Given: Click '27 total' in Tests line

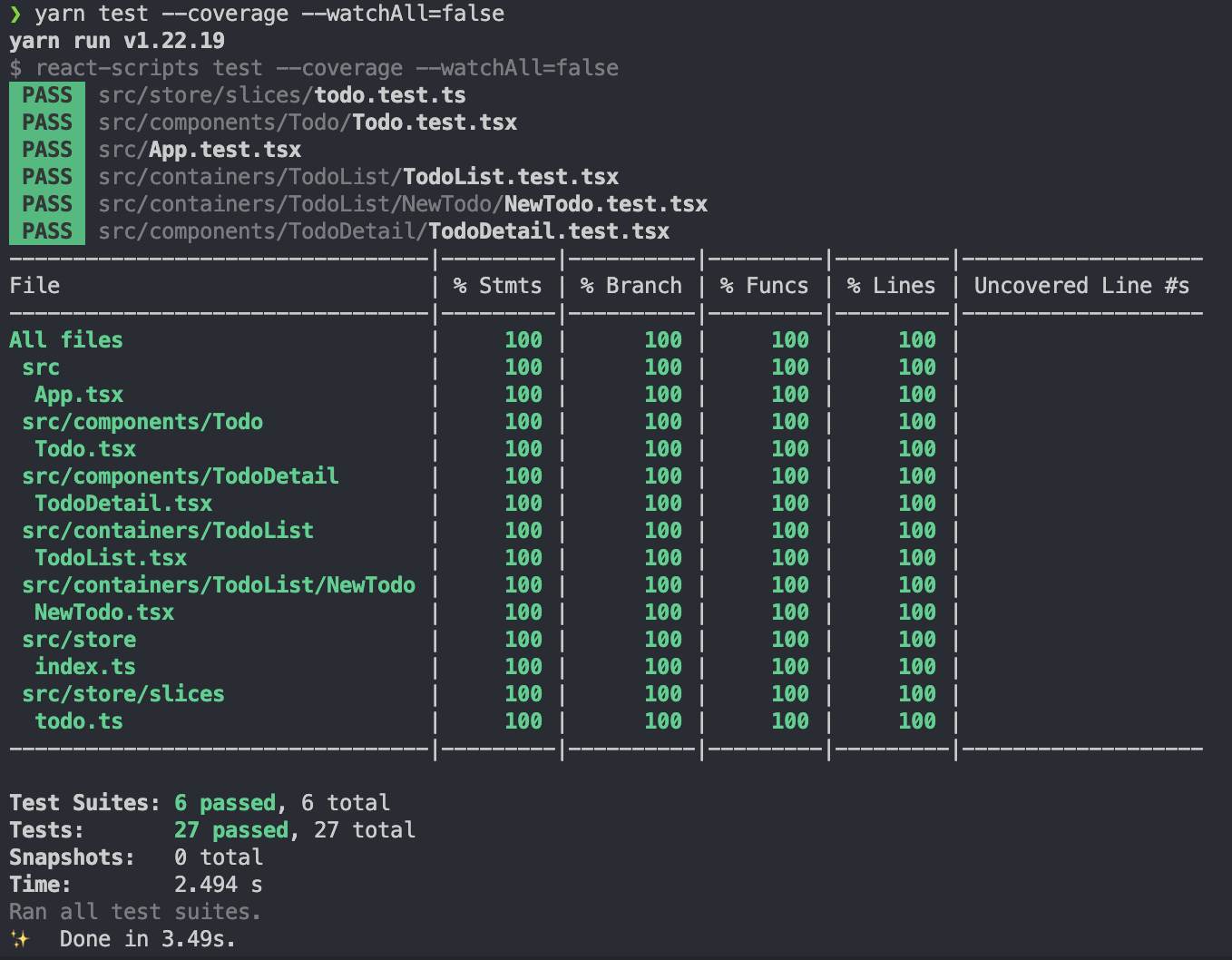Looking at the screenshot, I should click(365, 830).
